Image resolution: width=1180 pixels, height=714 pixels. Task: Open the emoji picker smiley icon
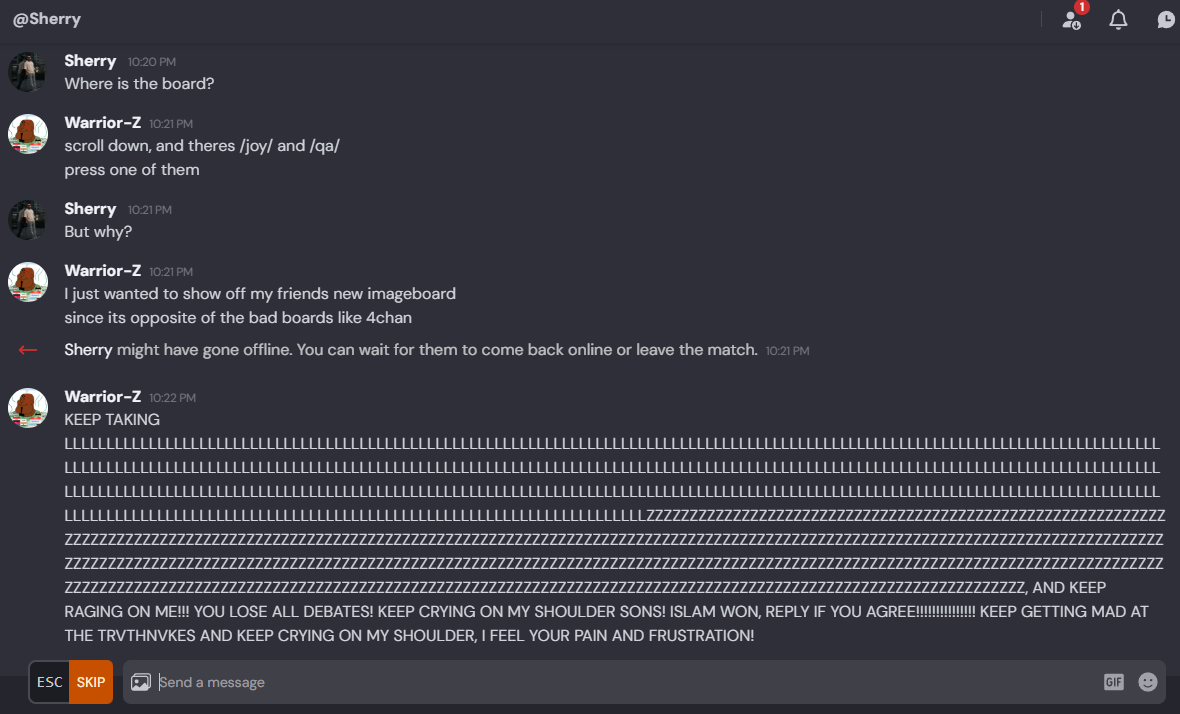1148,682
